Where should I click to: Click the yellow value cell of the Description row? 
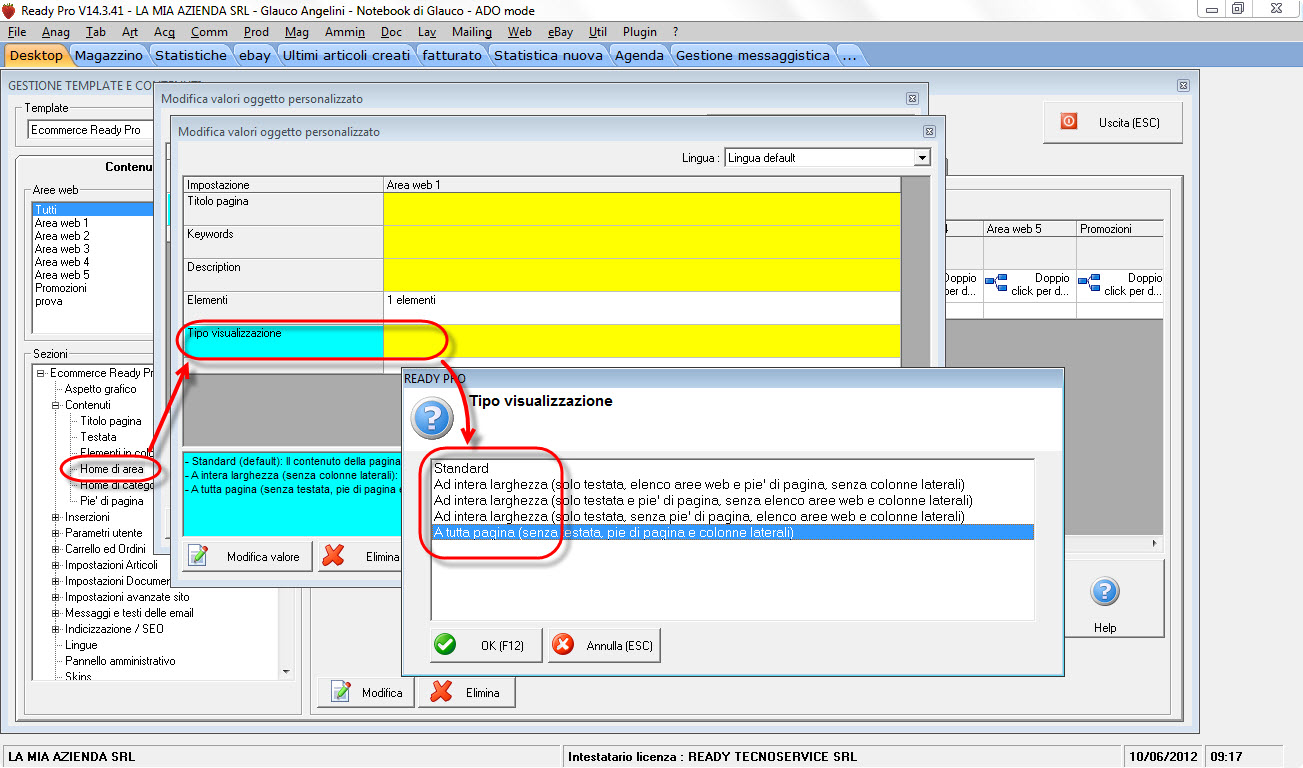(x=641, y=274)
